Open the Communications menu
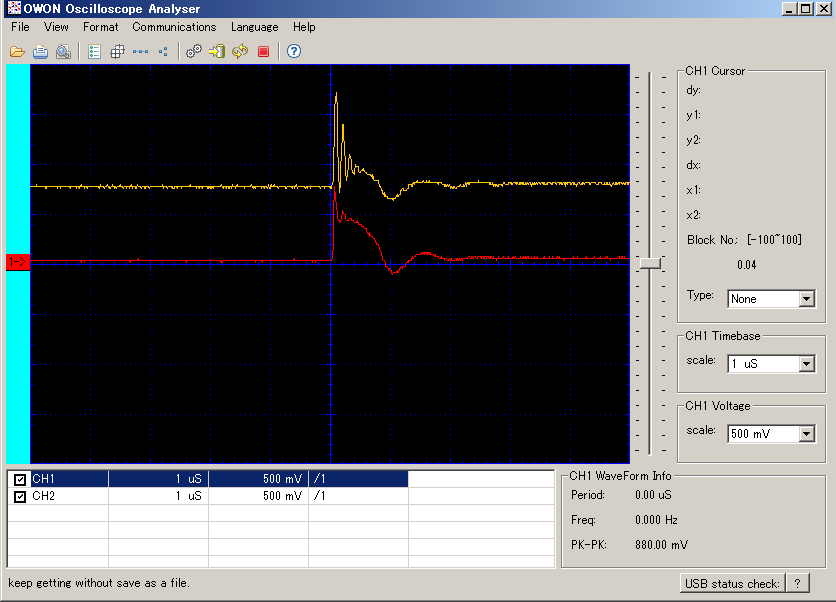The image size is (836, 602). tap(174, 27)
